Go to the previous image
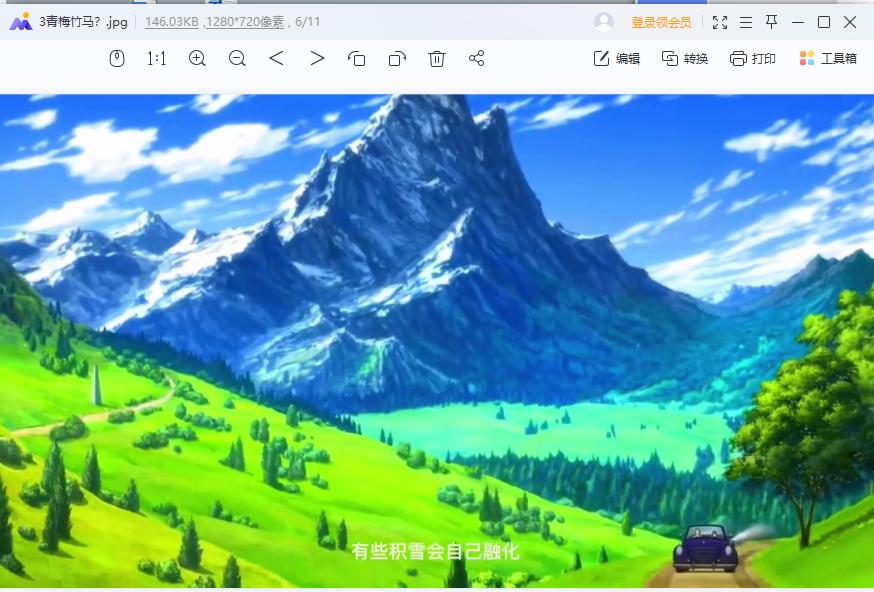Image resolution: width=874 pixels, height=592 pixels. pos(277,59)
